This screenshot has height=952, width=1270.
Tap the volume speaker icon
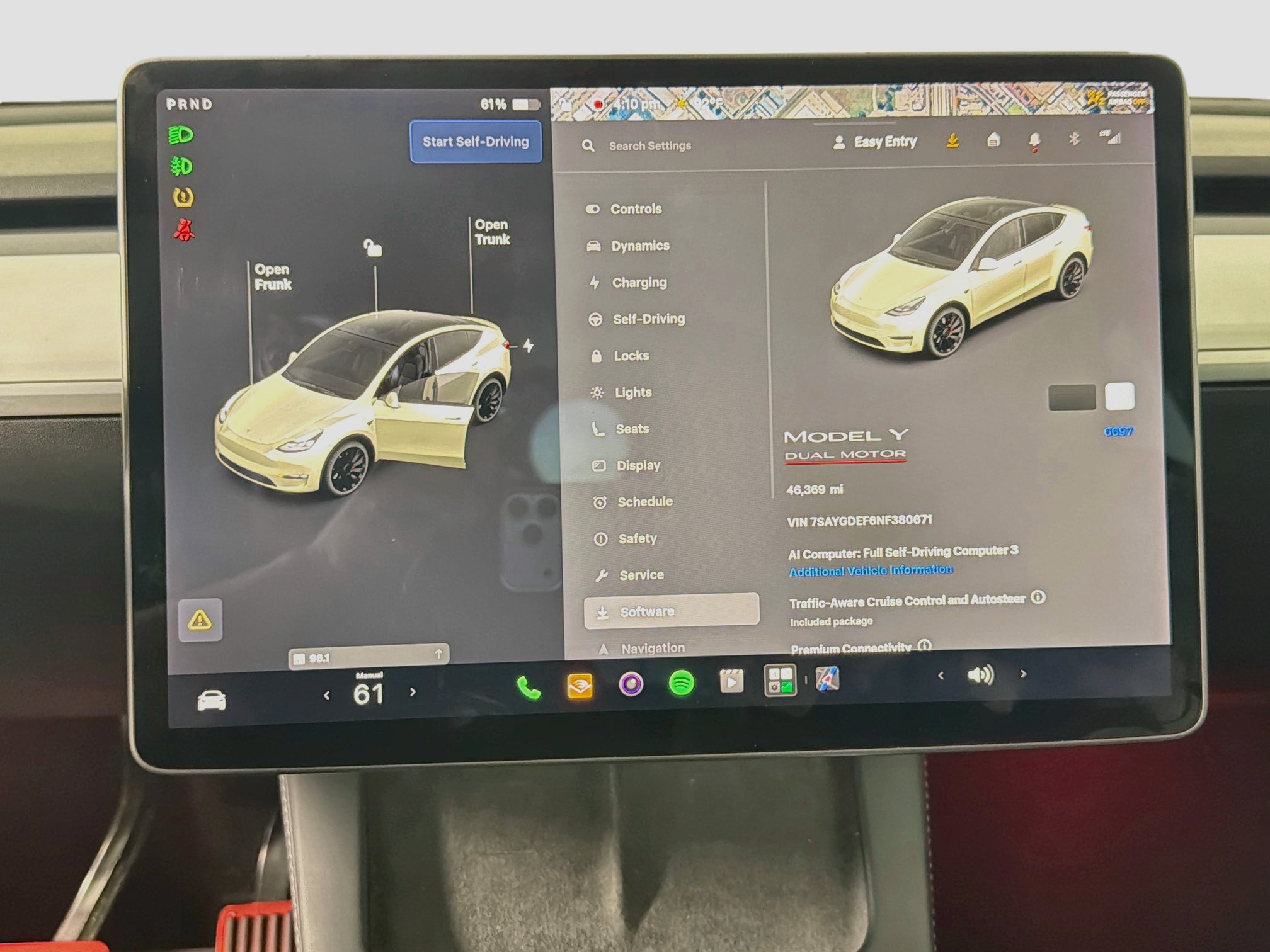(x=980, y=675)
